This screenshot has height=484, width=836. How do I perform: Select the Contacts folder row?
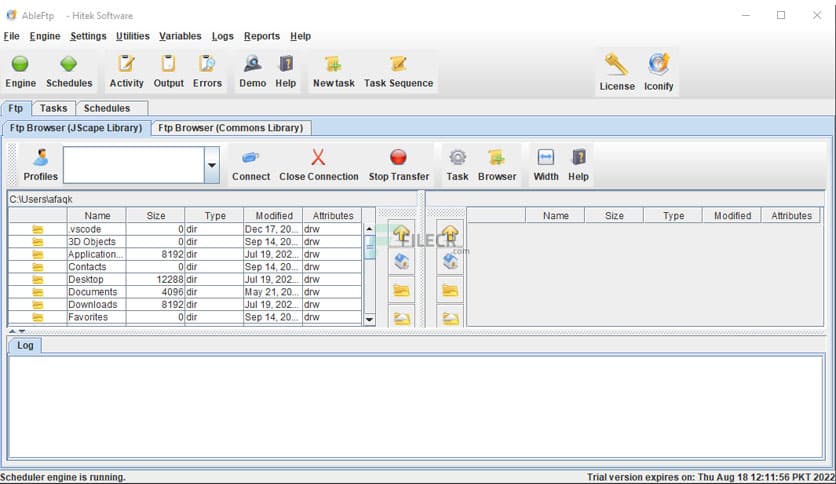click(185, 267)
